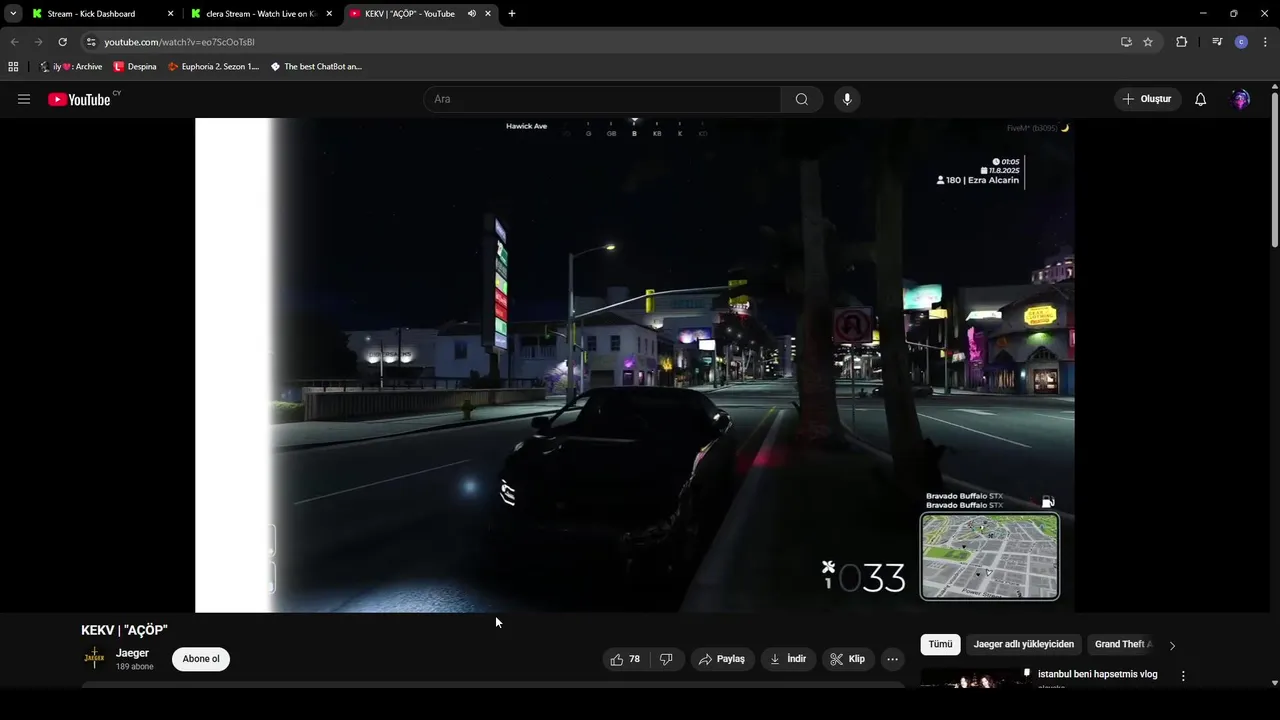Go forward in browser history
Image resolution: width=1280 pixels, height=720 pixels.
38,42
